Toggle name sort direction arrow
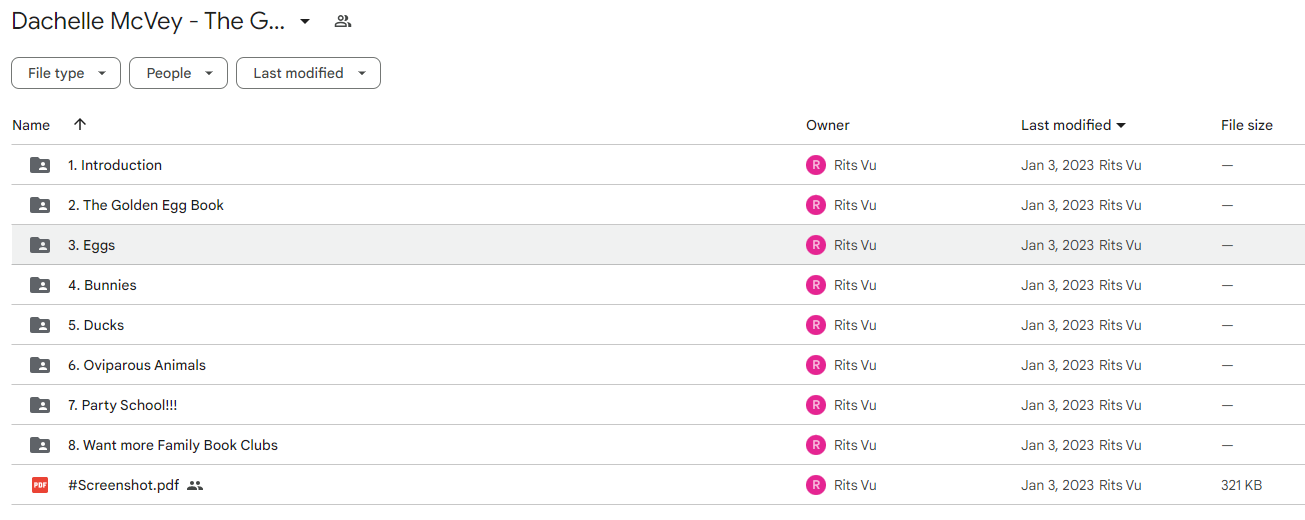Screen dimensions: 1305x520 (80, 125)
